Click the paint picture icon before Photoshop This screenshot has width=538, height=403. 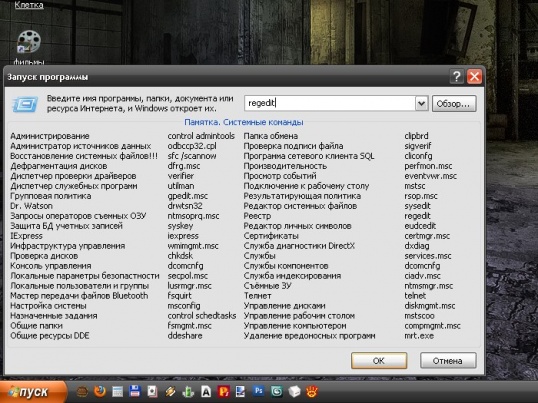pyautogui.click(x=241, y=391)
